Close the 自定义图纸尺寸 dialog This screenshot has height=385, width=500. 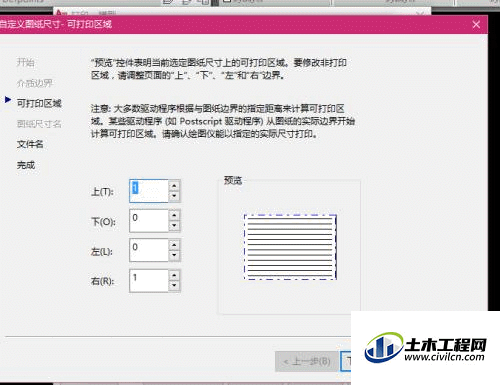click(476, 24)
